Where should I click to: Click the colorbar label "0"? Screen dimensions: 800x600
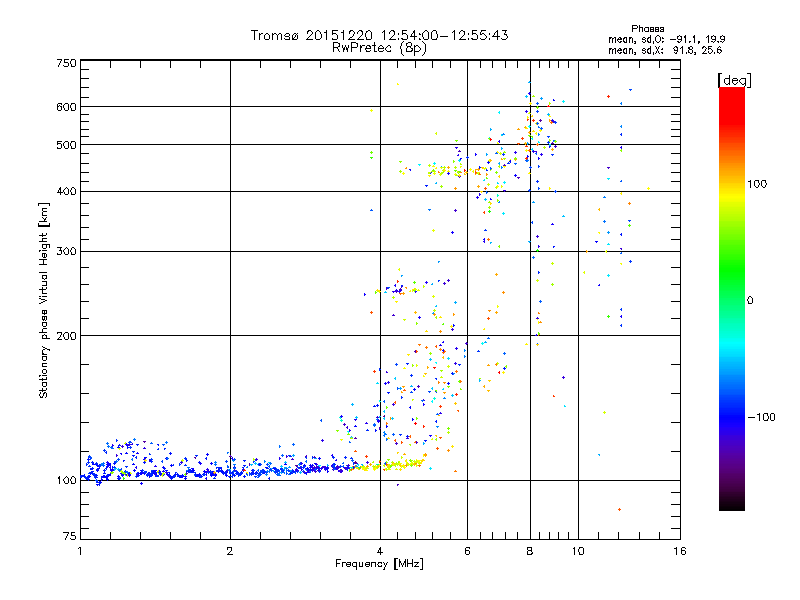pos(750,301)
